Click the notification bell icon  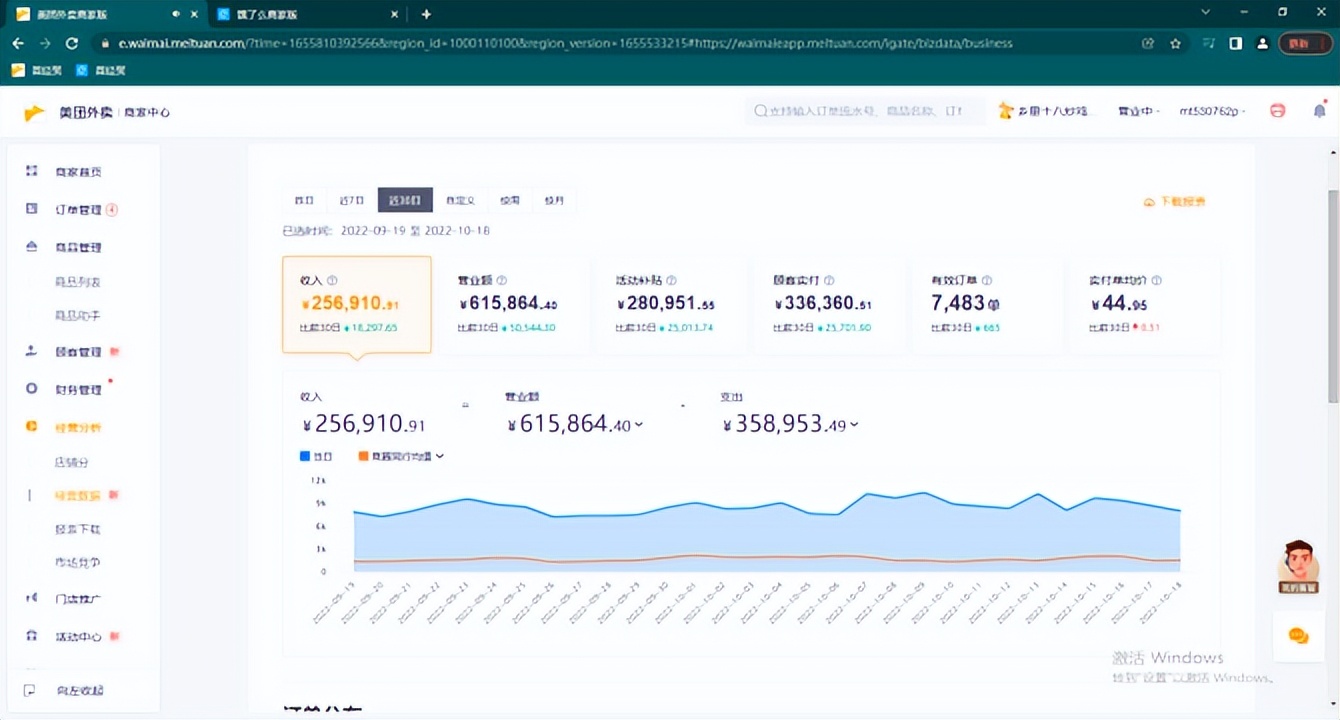(1319, 112)
